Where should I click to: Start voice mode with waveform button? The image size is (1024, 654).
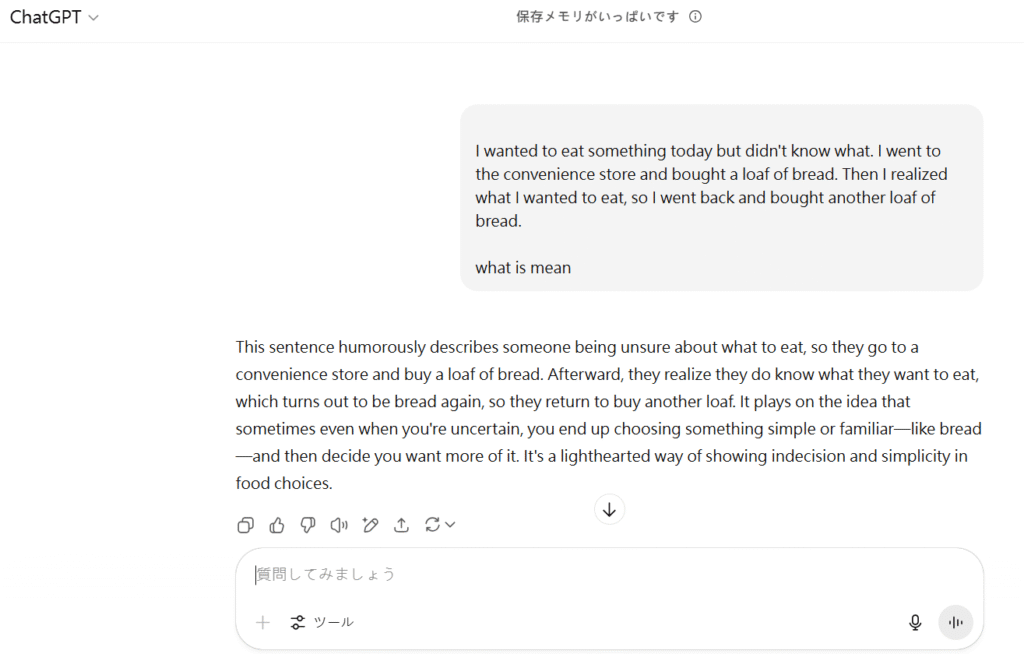[x=955, y=623]
